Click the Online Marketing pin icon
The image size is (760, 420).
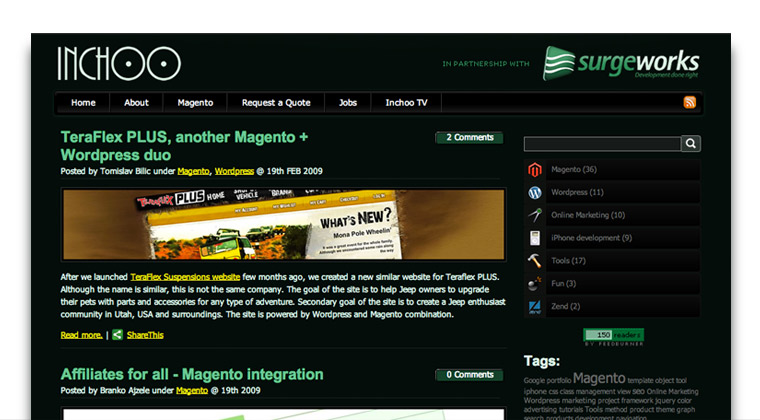(535, 215)
